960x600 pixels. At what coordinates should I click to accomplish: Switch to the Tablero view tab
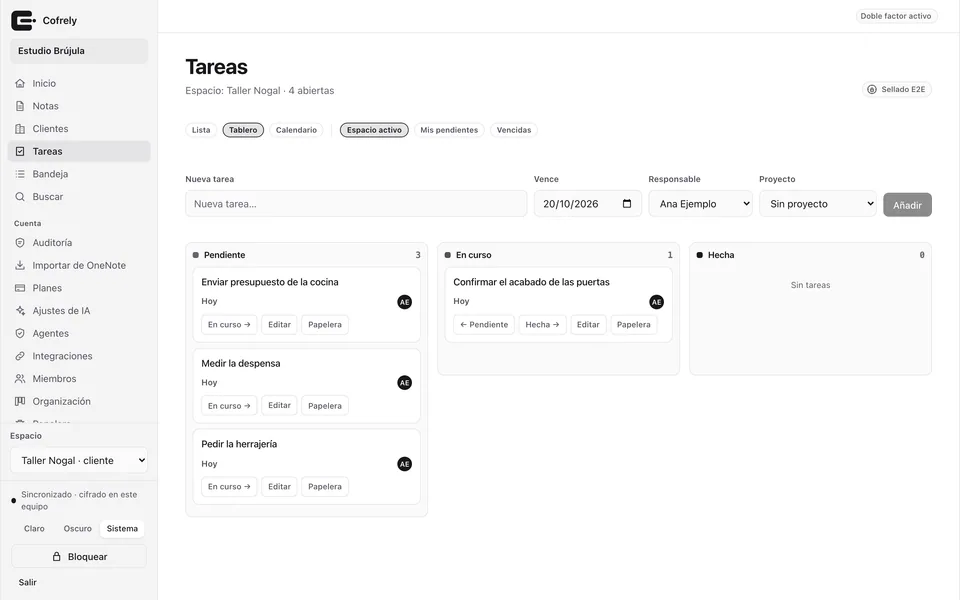(x=243, y=130)
